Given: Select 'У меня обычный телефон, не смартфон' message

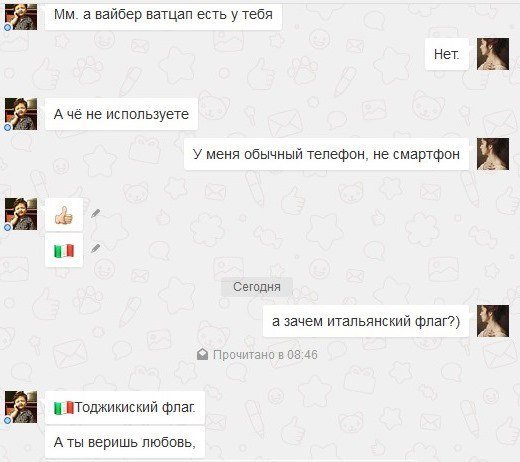Looking at the screenshot, I should click(x=326, y=154).
